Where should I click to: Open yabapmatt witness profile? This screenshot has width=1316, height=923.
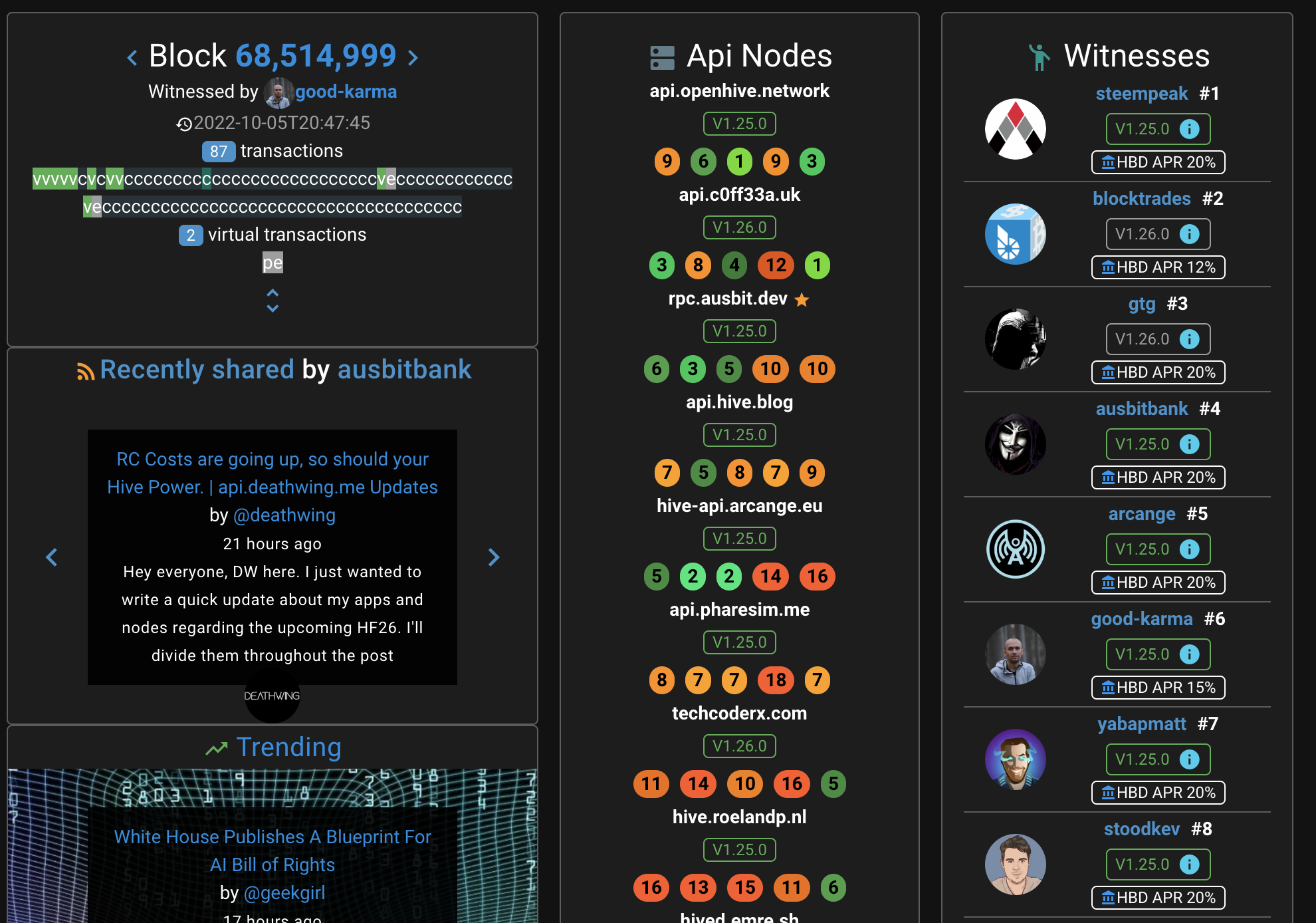[x=1142, y=724]
